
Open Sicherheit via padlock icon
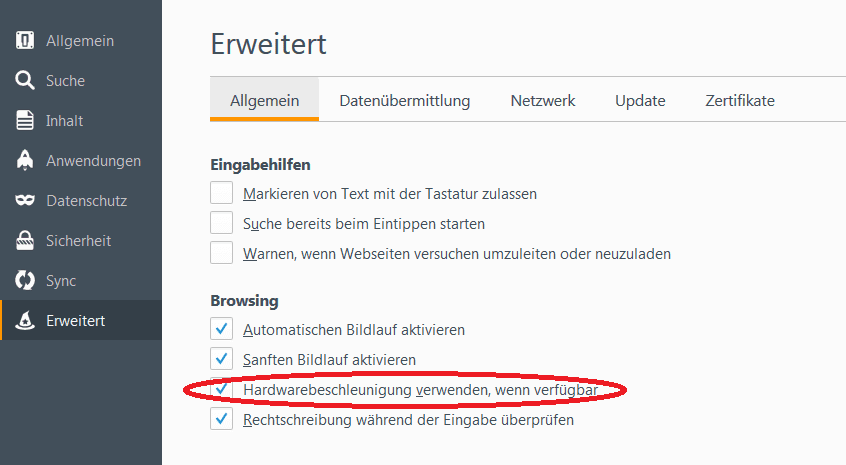click(25, 241)
